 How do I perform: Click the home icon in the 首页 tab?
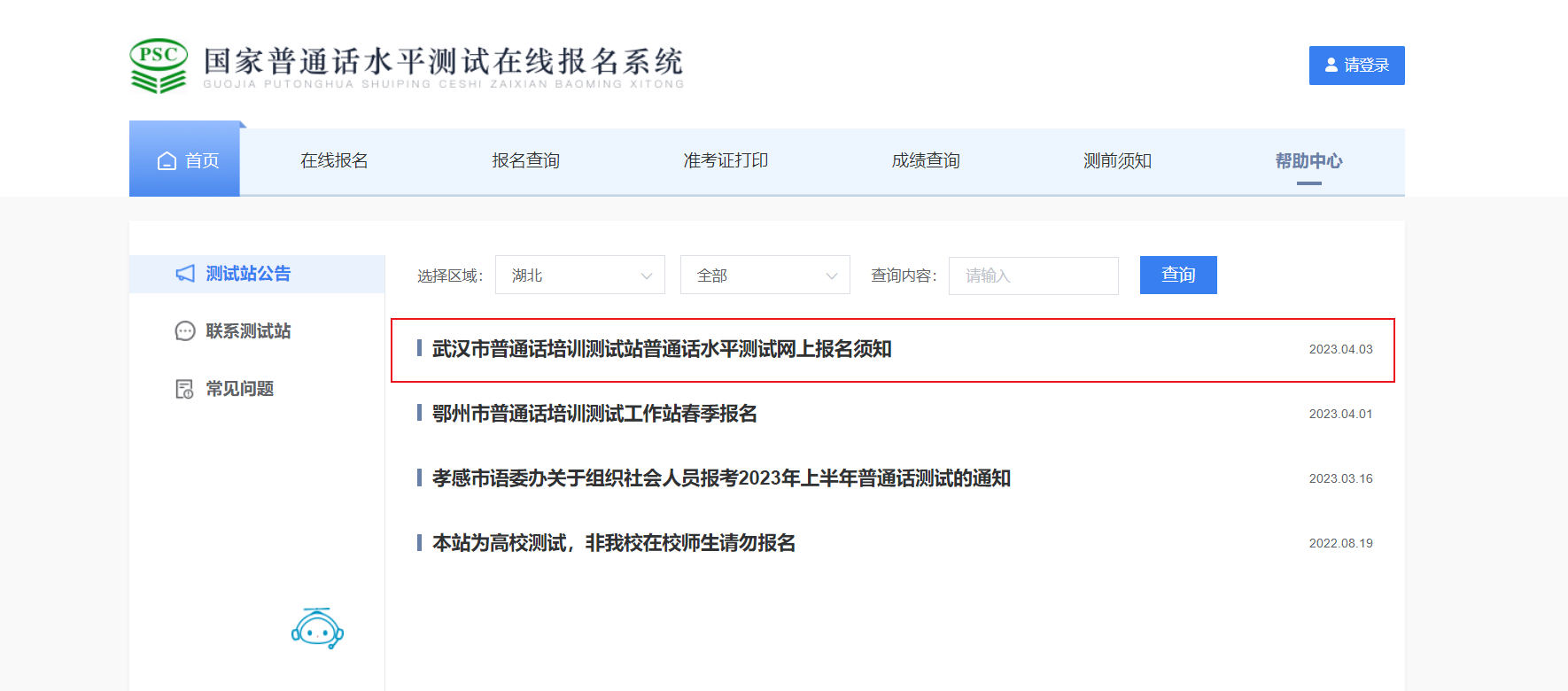(167, 160)
